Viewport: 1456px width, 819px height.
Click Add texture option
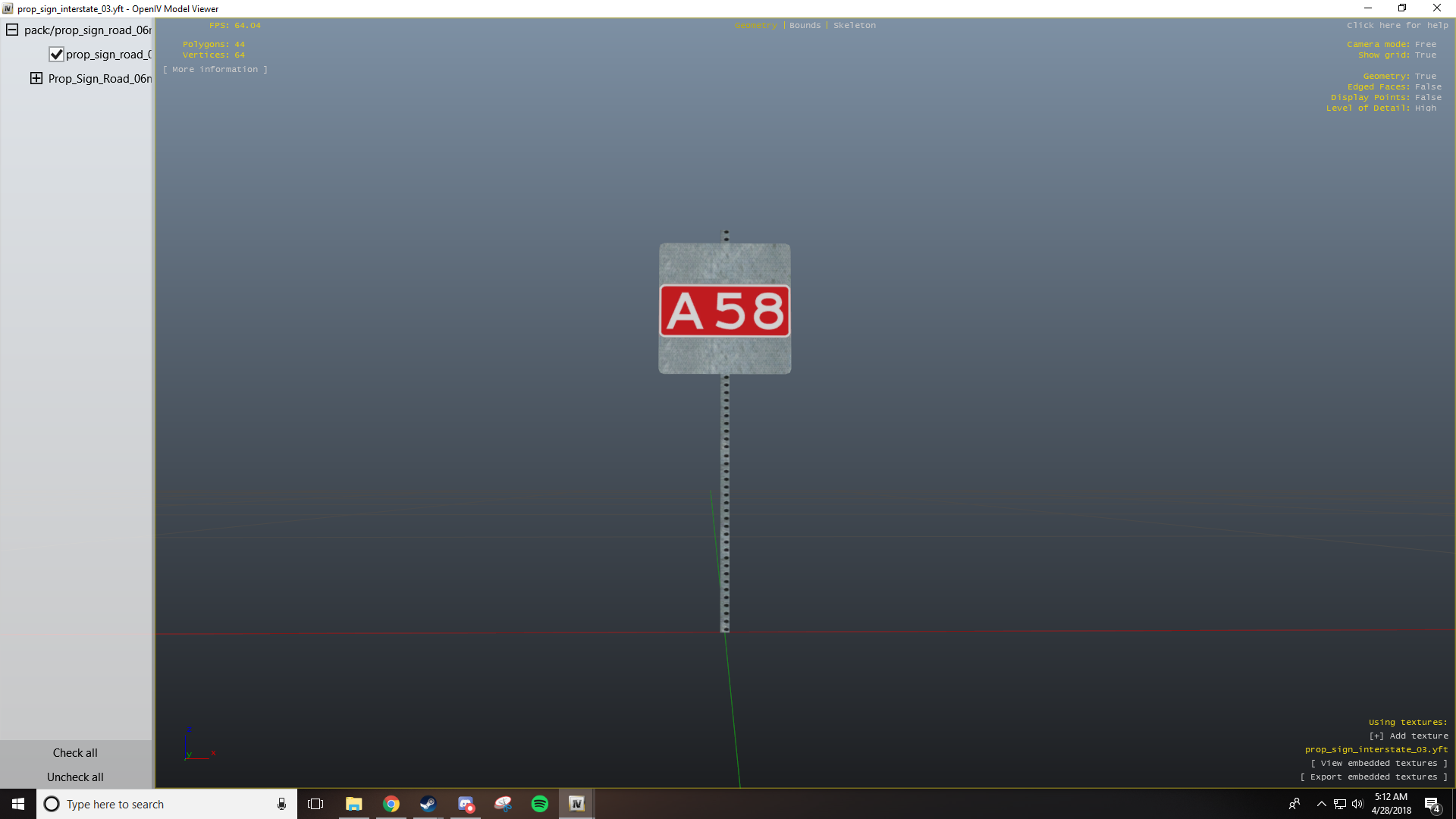point(1408,736)
